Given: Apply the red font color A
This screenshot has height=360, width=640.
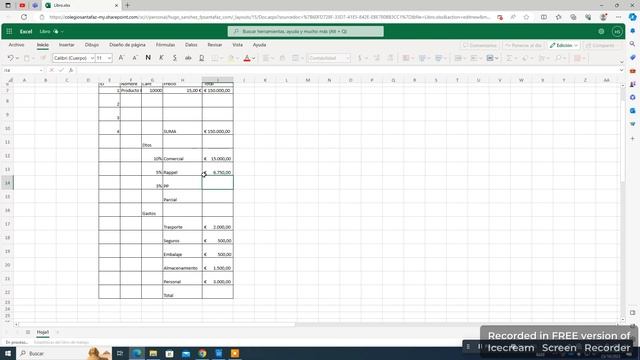Looking at the screenshot, I should (247, 58).
